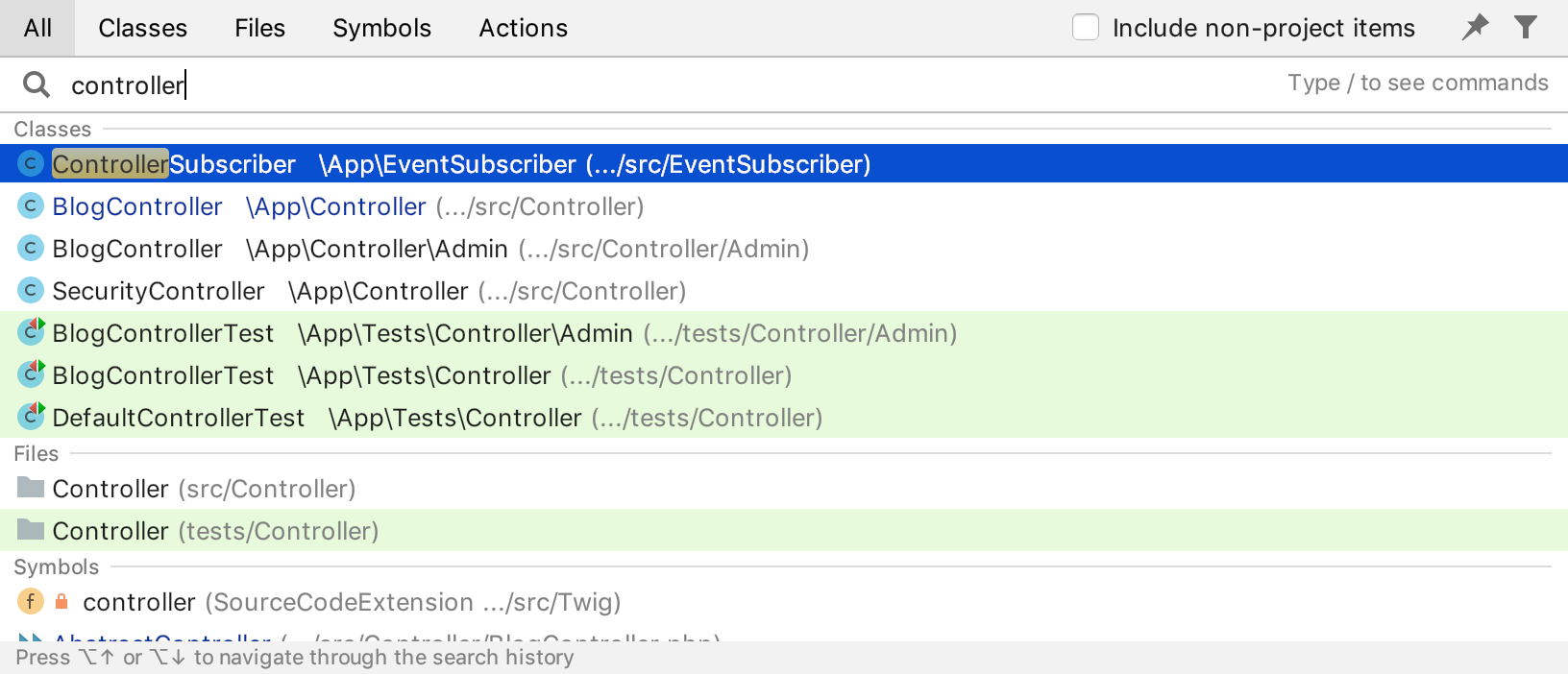Viewport: 1568px width, 674px height.
Task: Switch to the Symbols tab
Action: coord(381,28)
